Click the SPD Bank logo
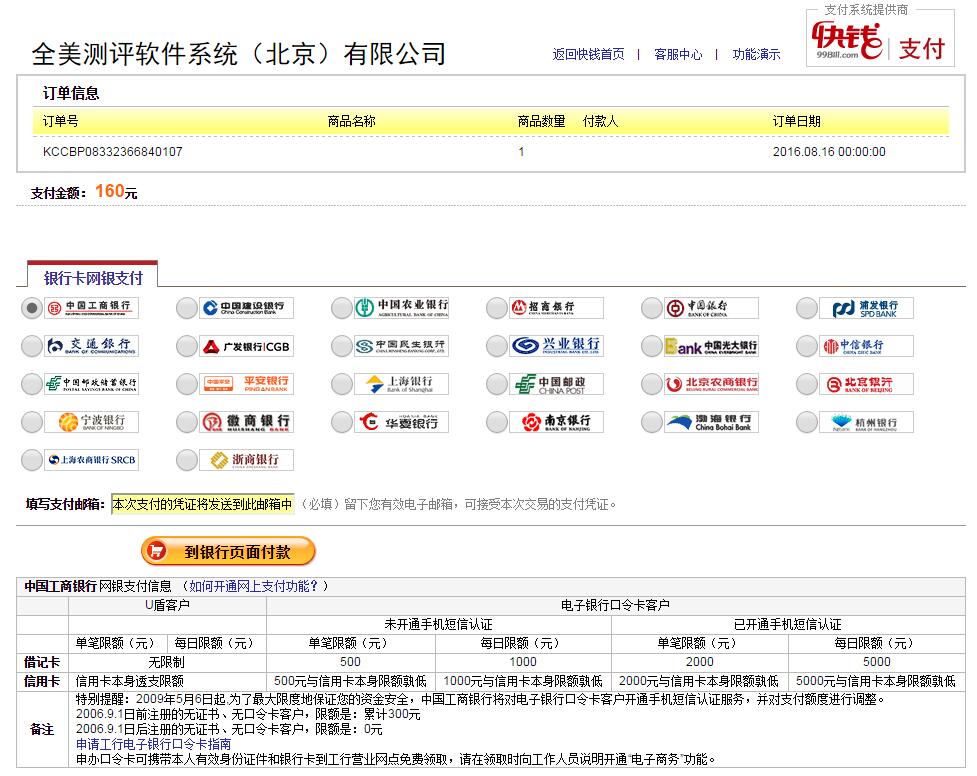The image size is (977, 776). tap(867, 308)
